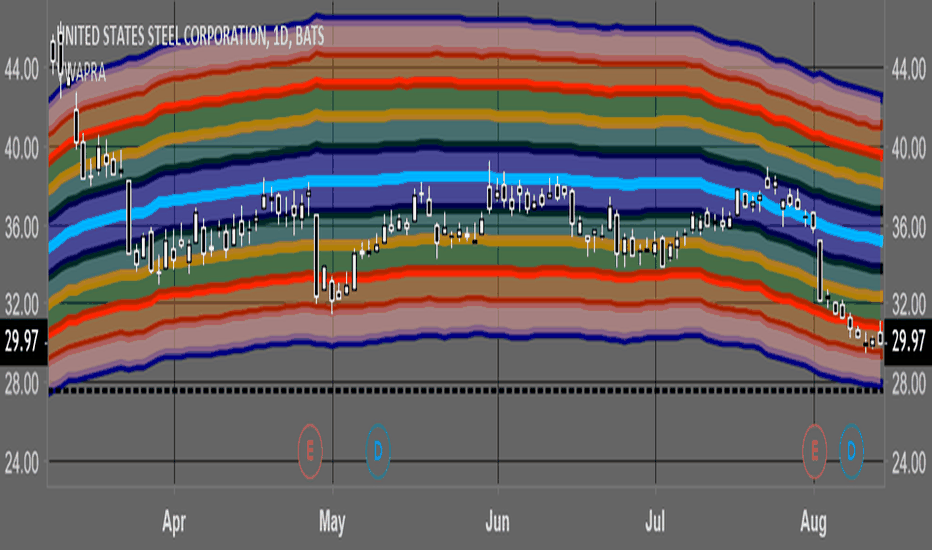This screenshot has width=932, height=550.
Task: Select the black dotted horizontal line near 28.00
Action: coord(466,391)
